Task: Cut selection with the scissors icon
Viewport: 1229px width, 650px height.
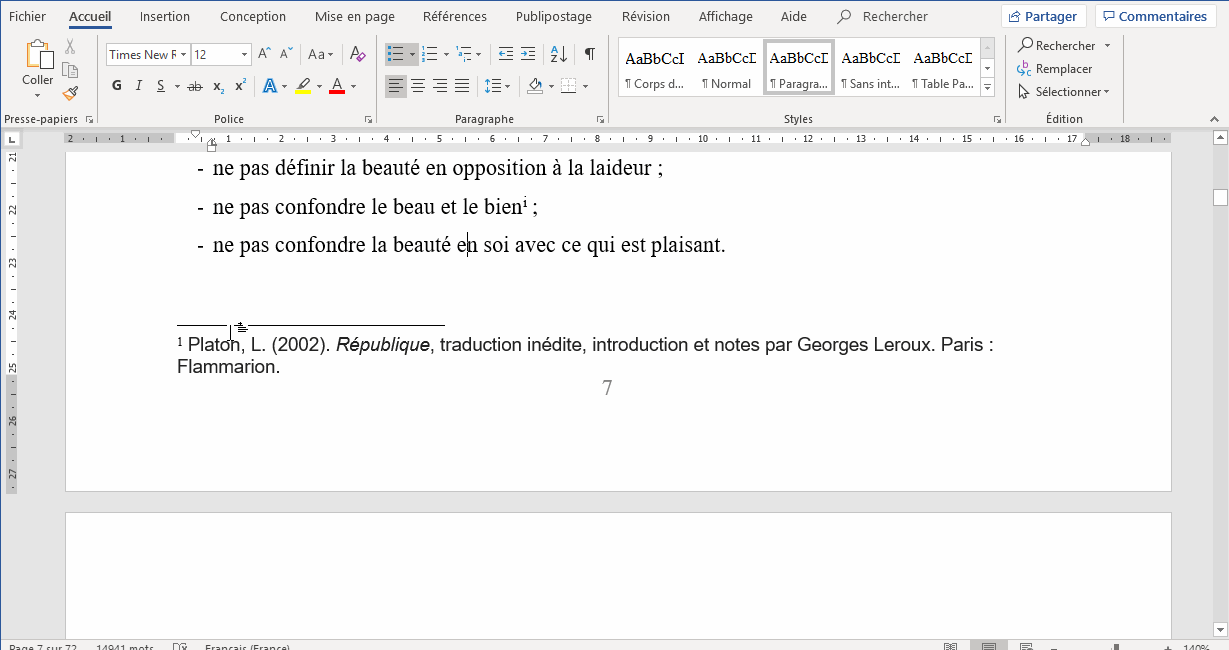Action: [70, 46]
